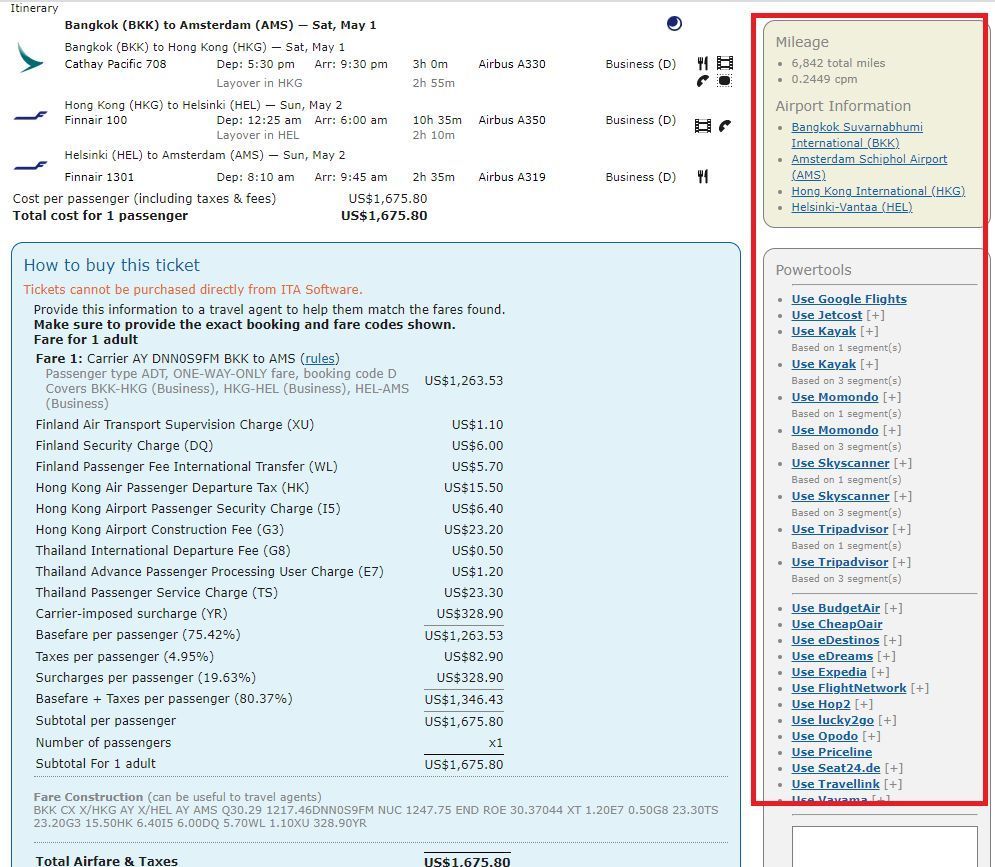The height and width of the screenshot is (867, 995).
Task: Click the 'Airbus A350' aircraft text
Action: tap(512, 120)
